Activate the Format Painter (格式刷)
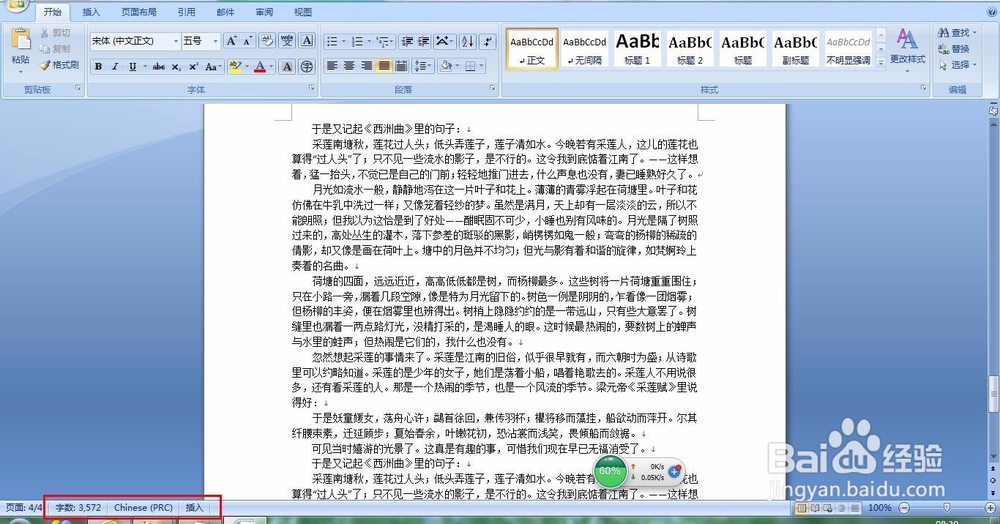Viewport: 1000px width, 524px height. click(x=59, y=64)
